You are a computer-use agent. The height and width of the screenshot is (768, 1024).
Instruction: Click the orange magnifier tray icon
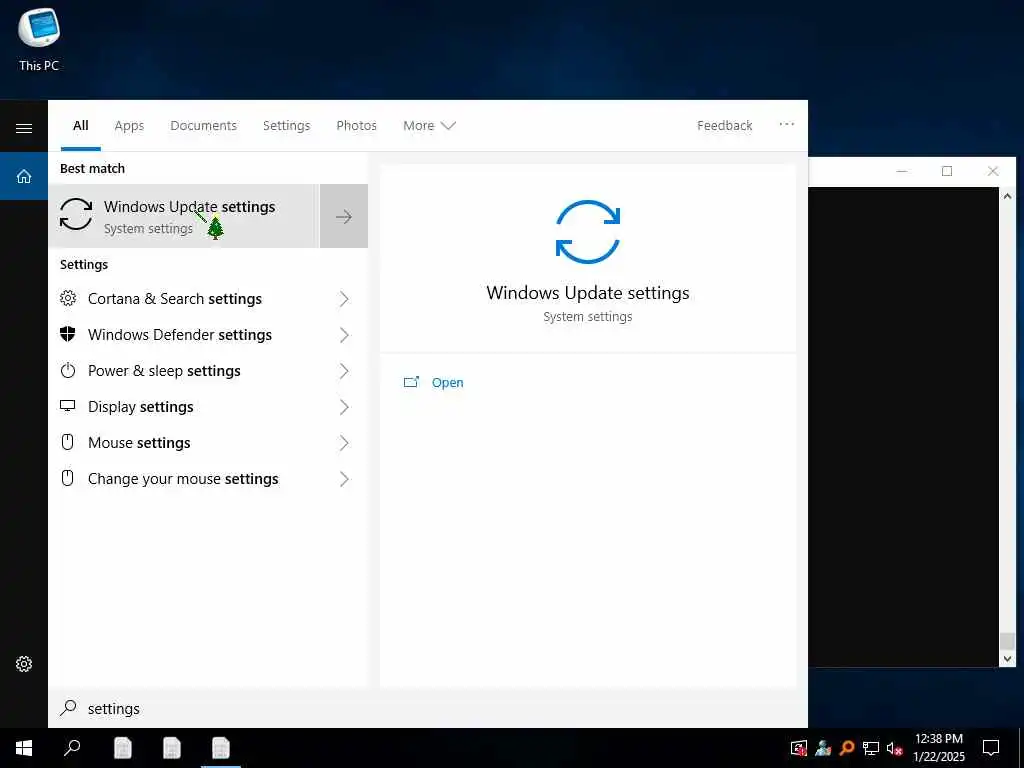click(847, 748)
